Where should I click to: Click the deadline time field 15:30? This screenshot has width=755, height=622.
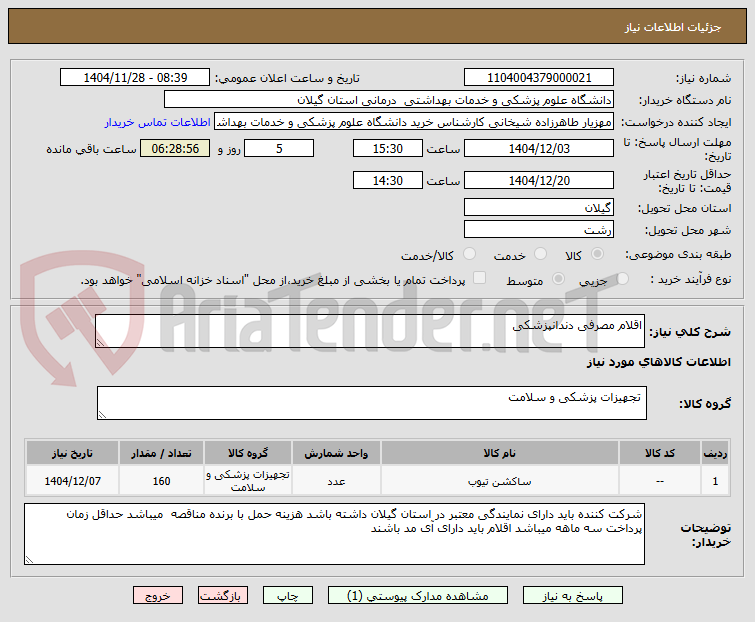pos(388,148)
